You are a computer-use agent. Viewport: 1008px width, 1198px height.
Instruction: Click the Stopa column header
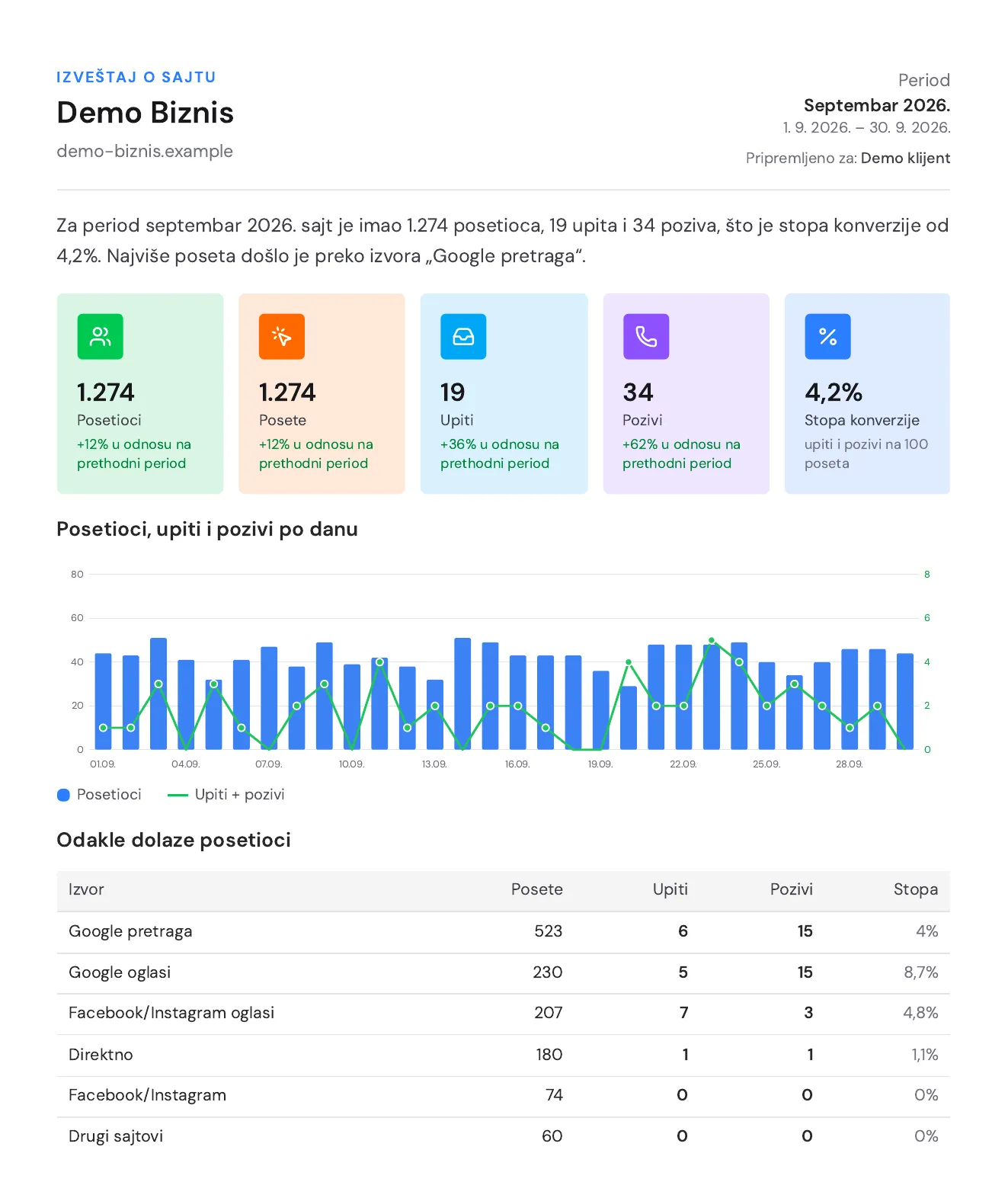[x=916, y=889]
